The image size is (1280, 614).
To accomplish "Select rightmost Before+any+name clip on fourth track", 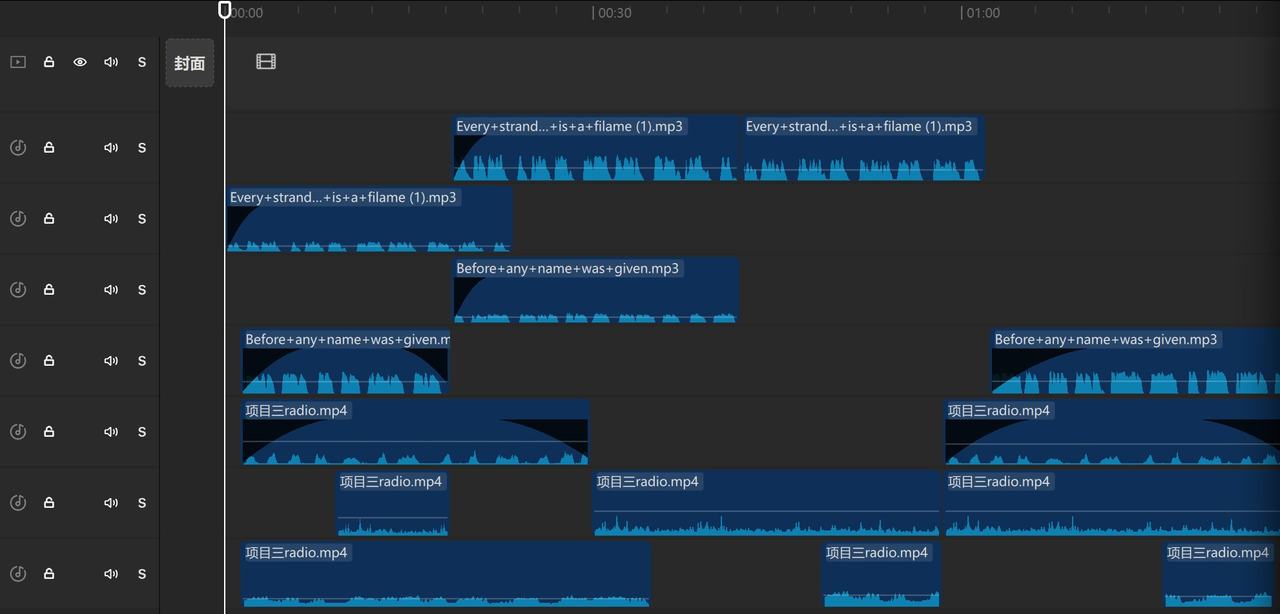I will click(1135, 361).
